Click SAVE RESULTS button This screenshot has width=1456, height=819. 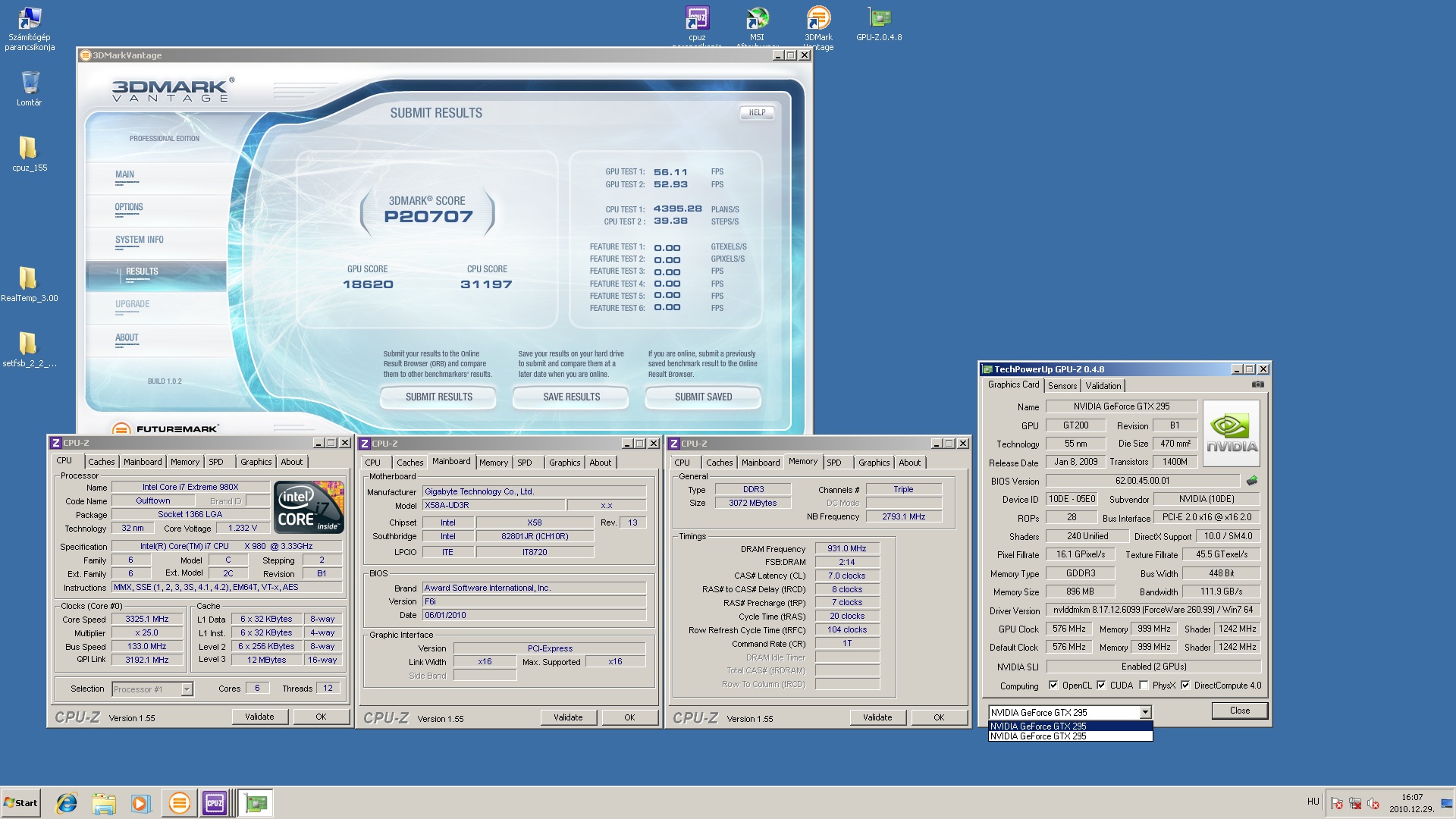tap(571, 397)
